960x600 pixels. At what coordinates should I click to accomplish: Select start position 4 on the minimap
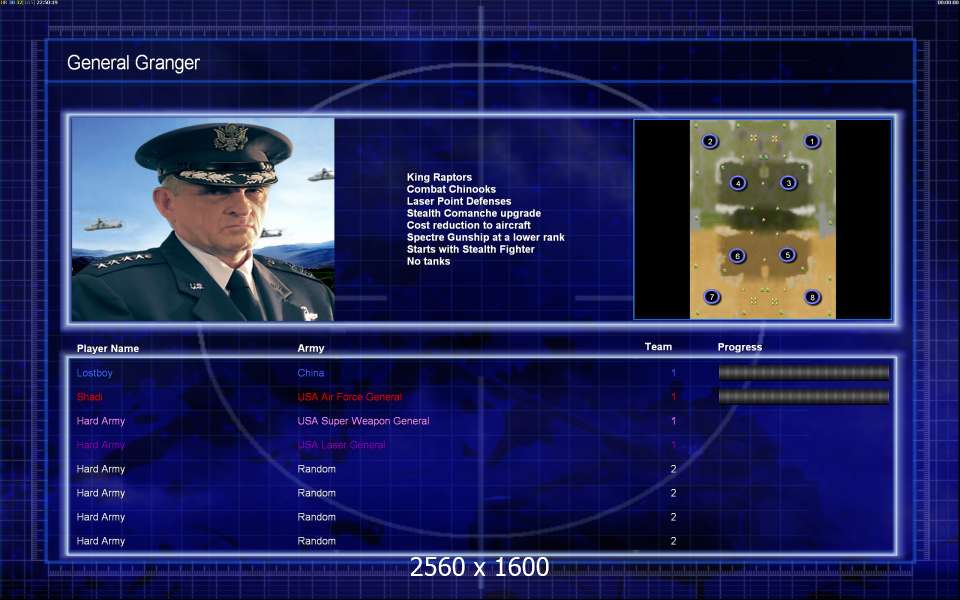738,182
